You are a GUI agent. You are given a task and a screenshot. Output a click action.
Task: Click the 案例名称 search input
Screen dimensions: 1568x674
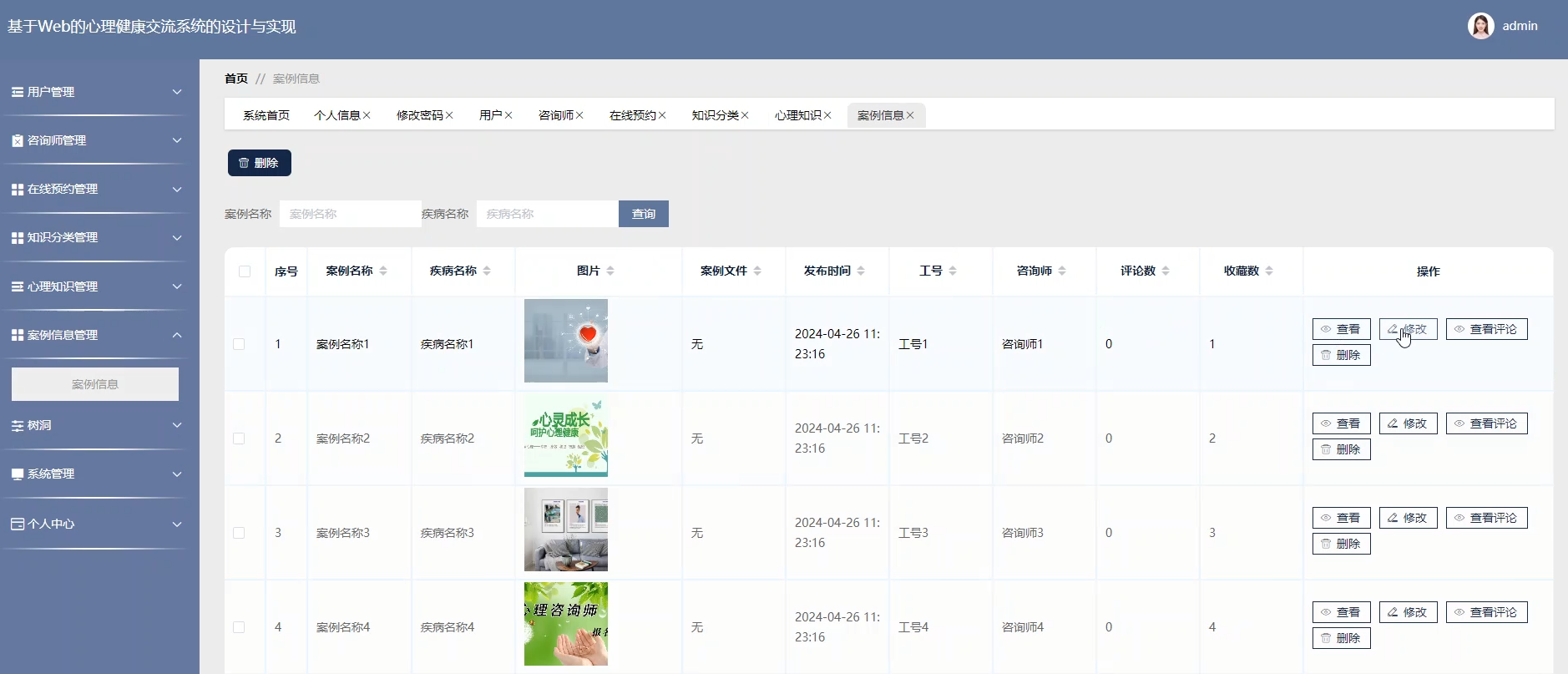point(351,214)
